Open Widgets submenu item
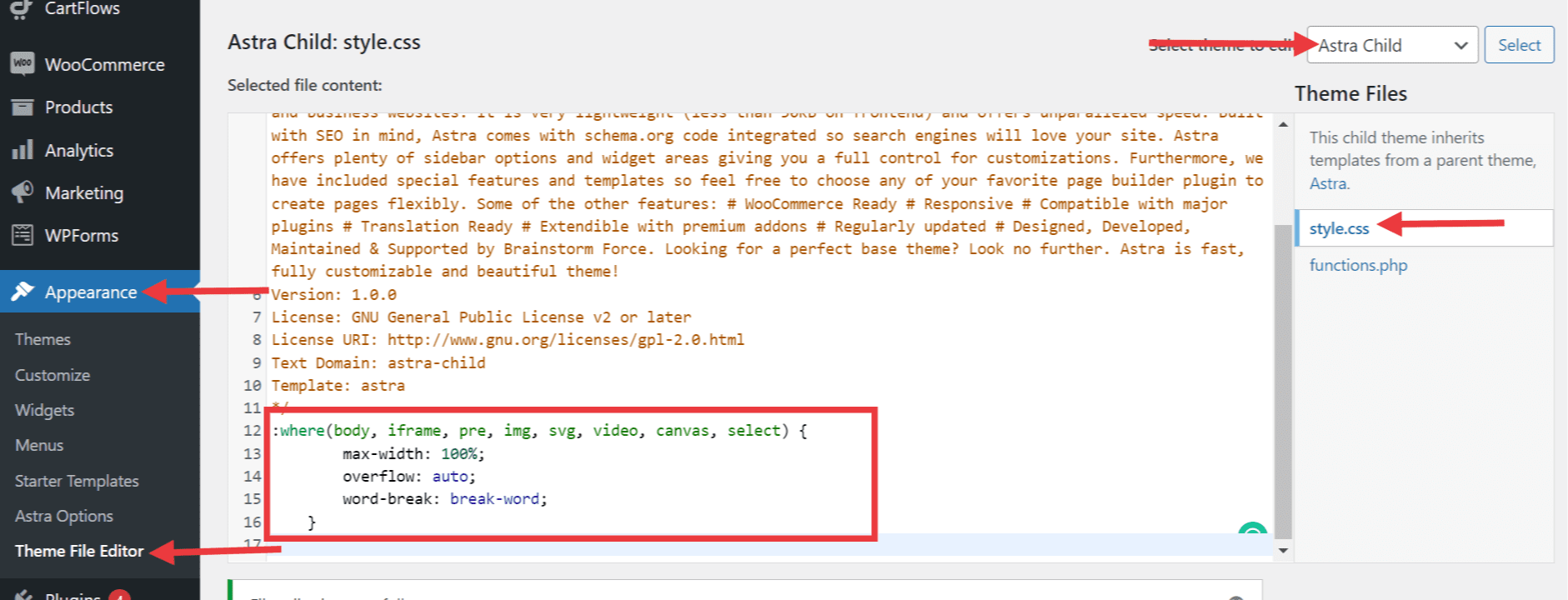1568x600 pixels. pyautogui.click(x=45, y=410)
